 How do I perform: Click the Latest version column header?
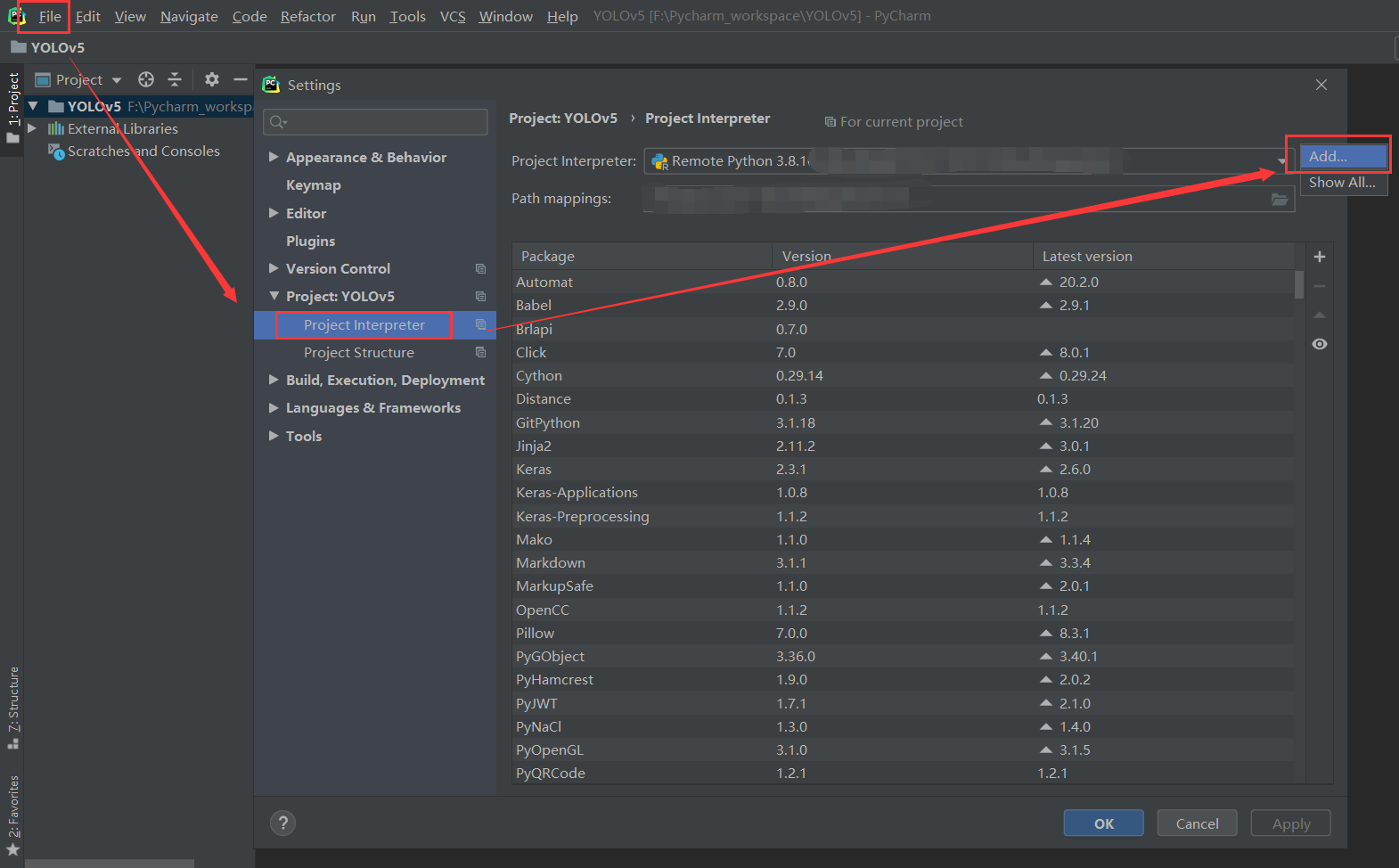(x=1164, y=256)
